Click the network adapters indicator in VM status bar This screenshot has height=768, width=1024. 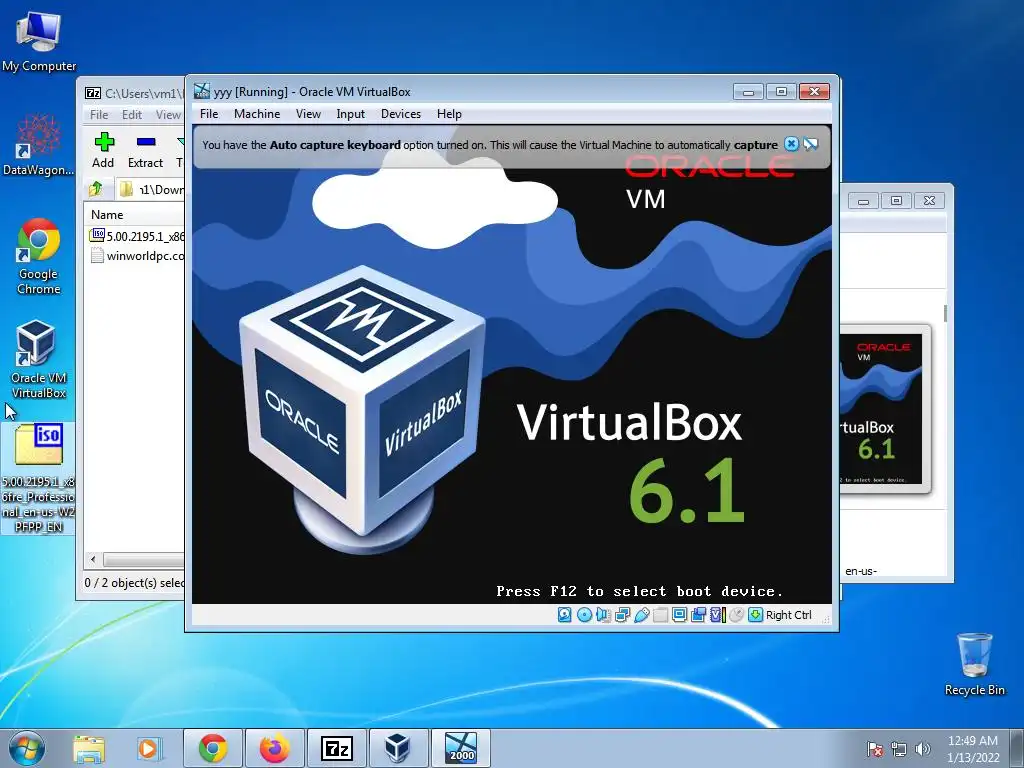pyautogui.click(x=622, y=615)
